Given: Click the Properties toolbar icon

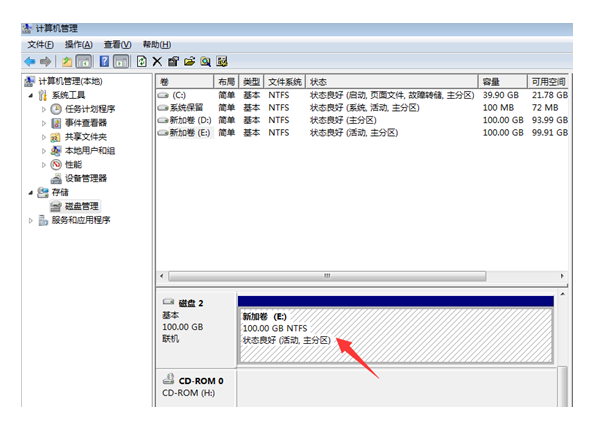Looking at the screenshot, I should 173,61.
